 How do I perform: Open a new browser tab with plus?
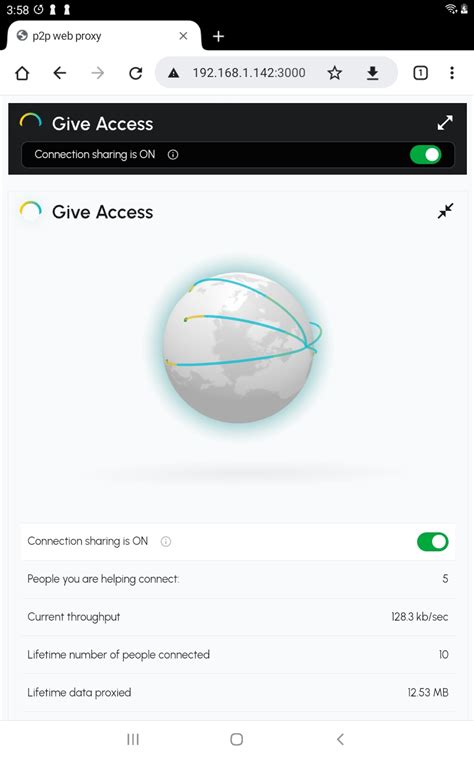[218, 36]
